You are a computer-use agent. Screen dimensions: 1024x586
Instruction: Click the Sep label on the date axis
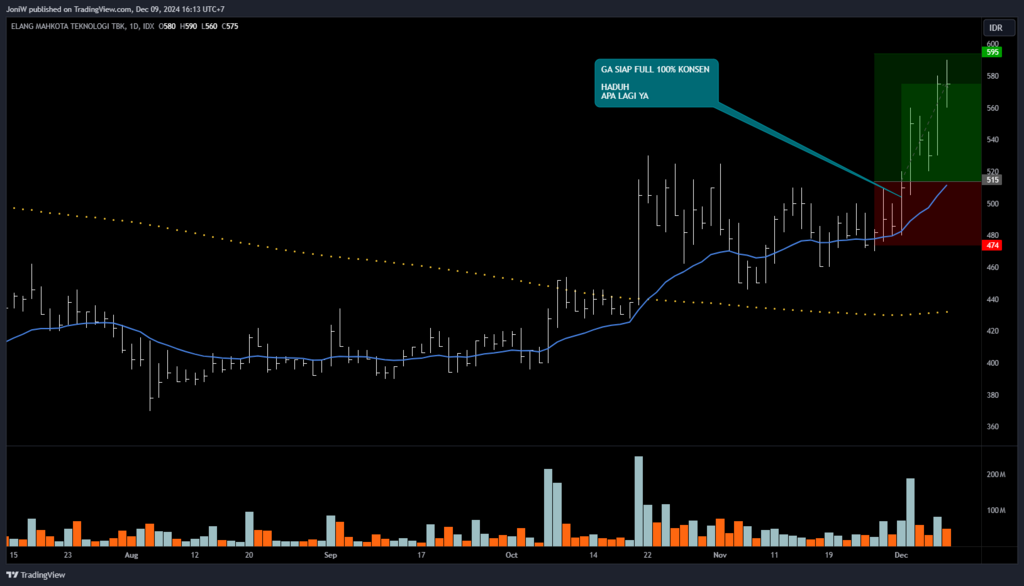[x=331, y=553]
